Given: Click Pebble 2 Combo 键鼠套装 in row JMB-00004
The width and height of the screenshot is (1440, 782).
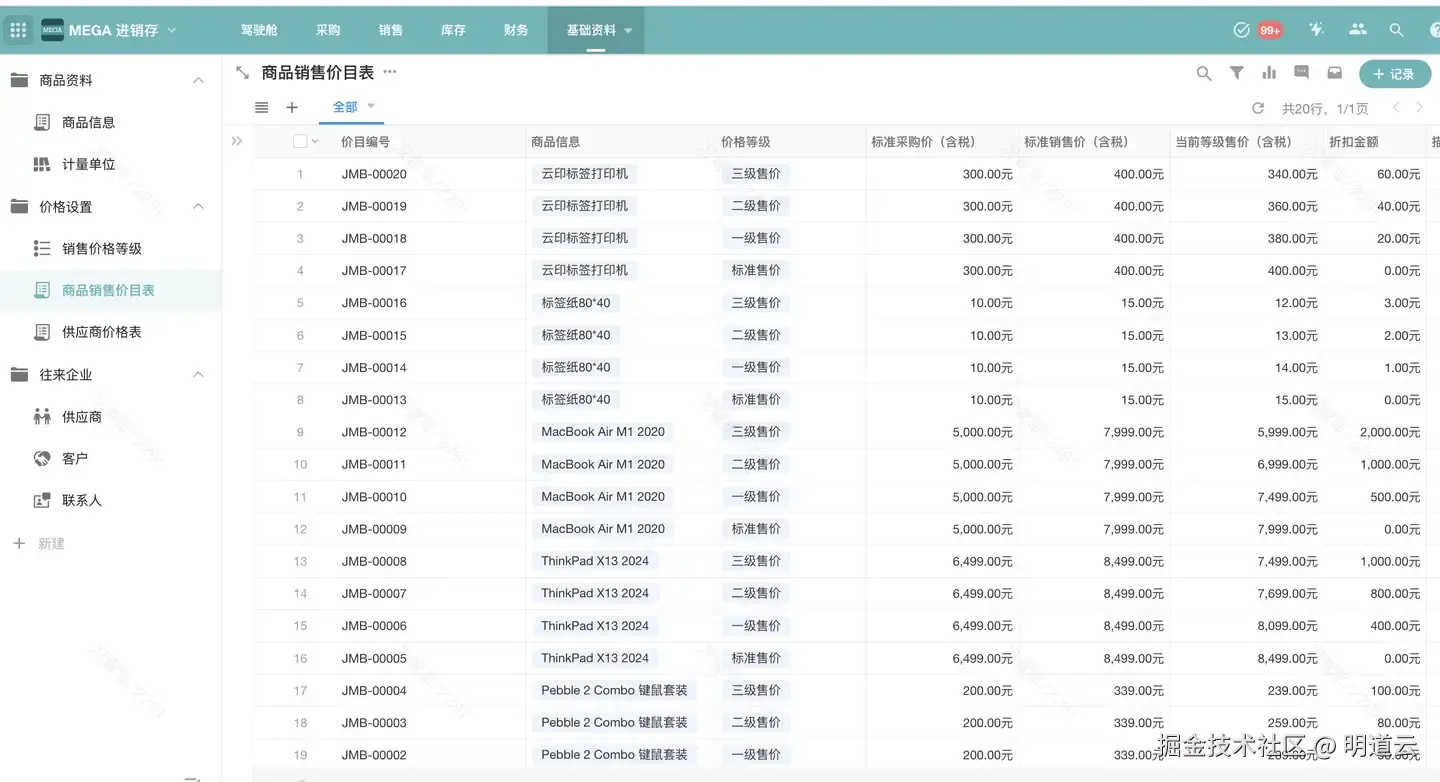Looking at the screenshot, I should coord(615,690).
